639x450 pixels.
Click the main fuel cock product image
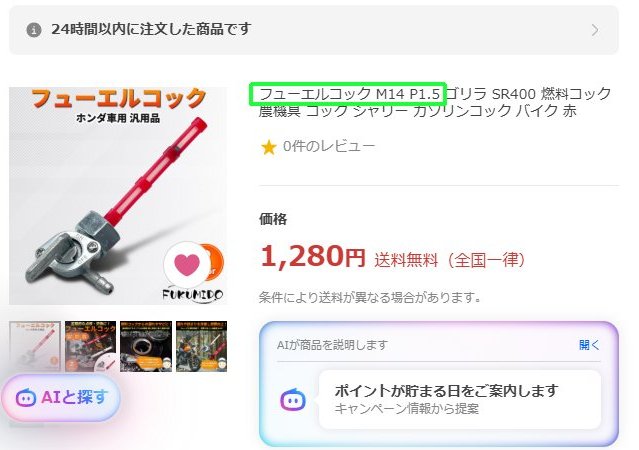[118, 196]
